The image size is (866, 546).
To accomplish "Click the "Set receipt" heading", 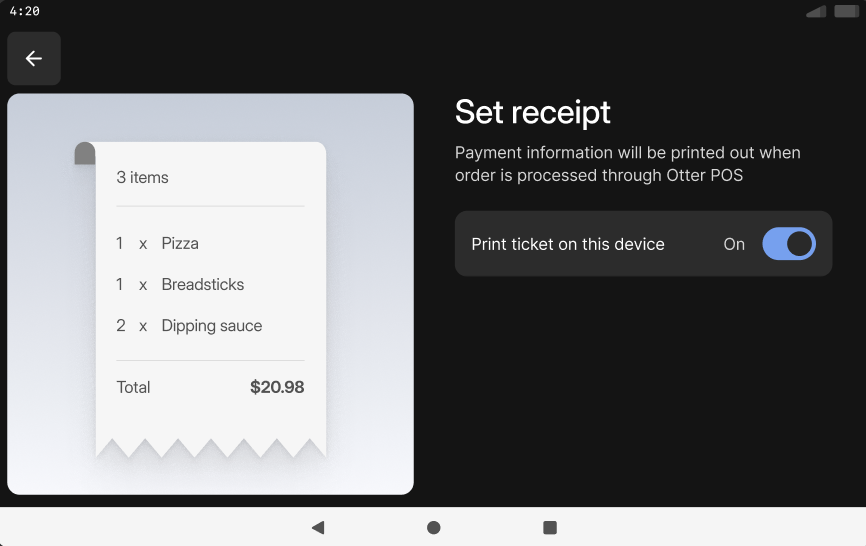I will click(532, 112).
